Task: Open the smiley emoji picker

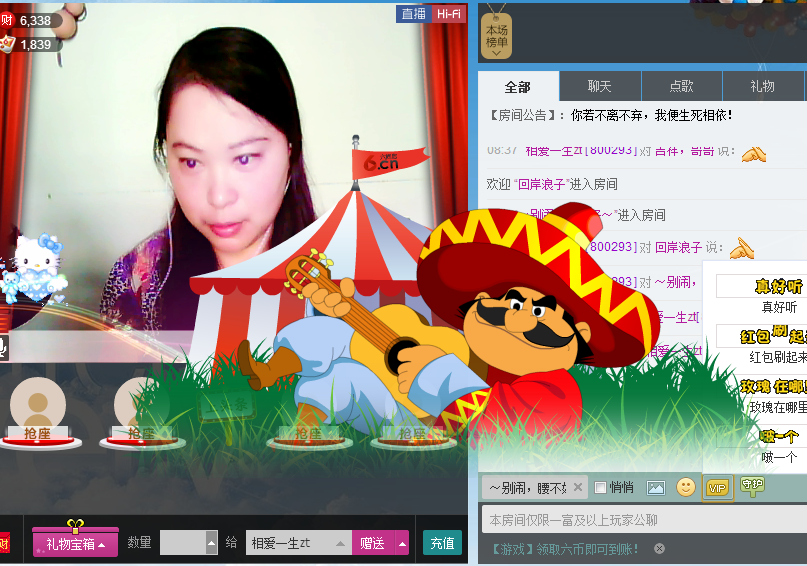Action: click(686, 487)
